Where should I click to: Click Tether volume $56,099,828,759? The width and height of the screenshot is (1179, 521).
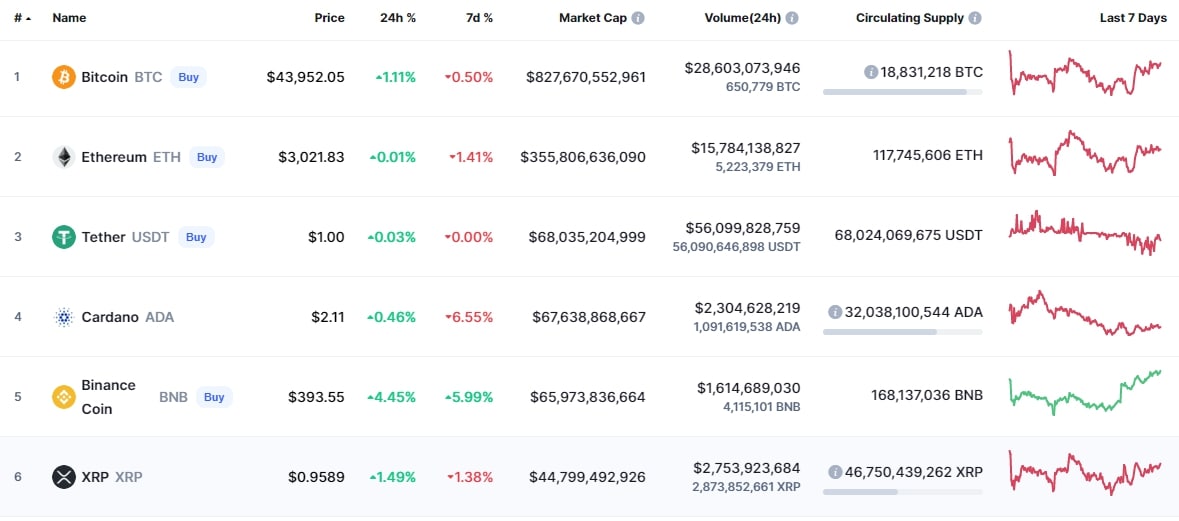743,228
